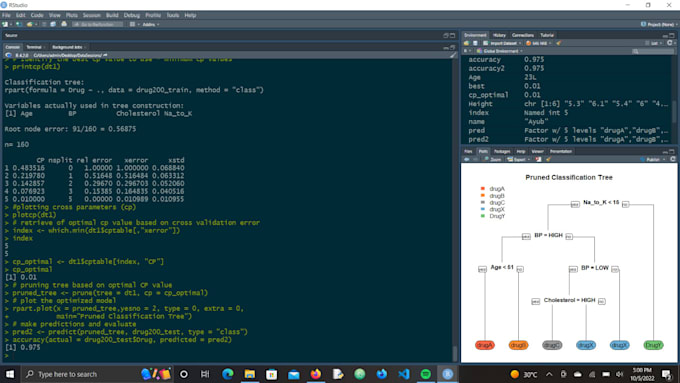
Task: Open Microsoft Edge from the taskbar
Action: tap(228, 374)
